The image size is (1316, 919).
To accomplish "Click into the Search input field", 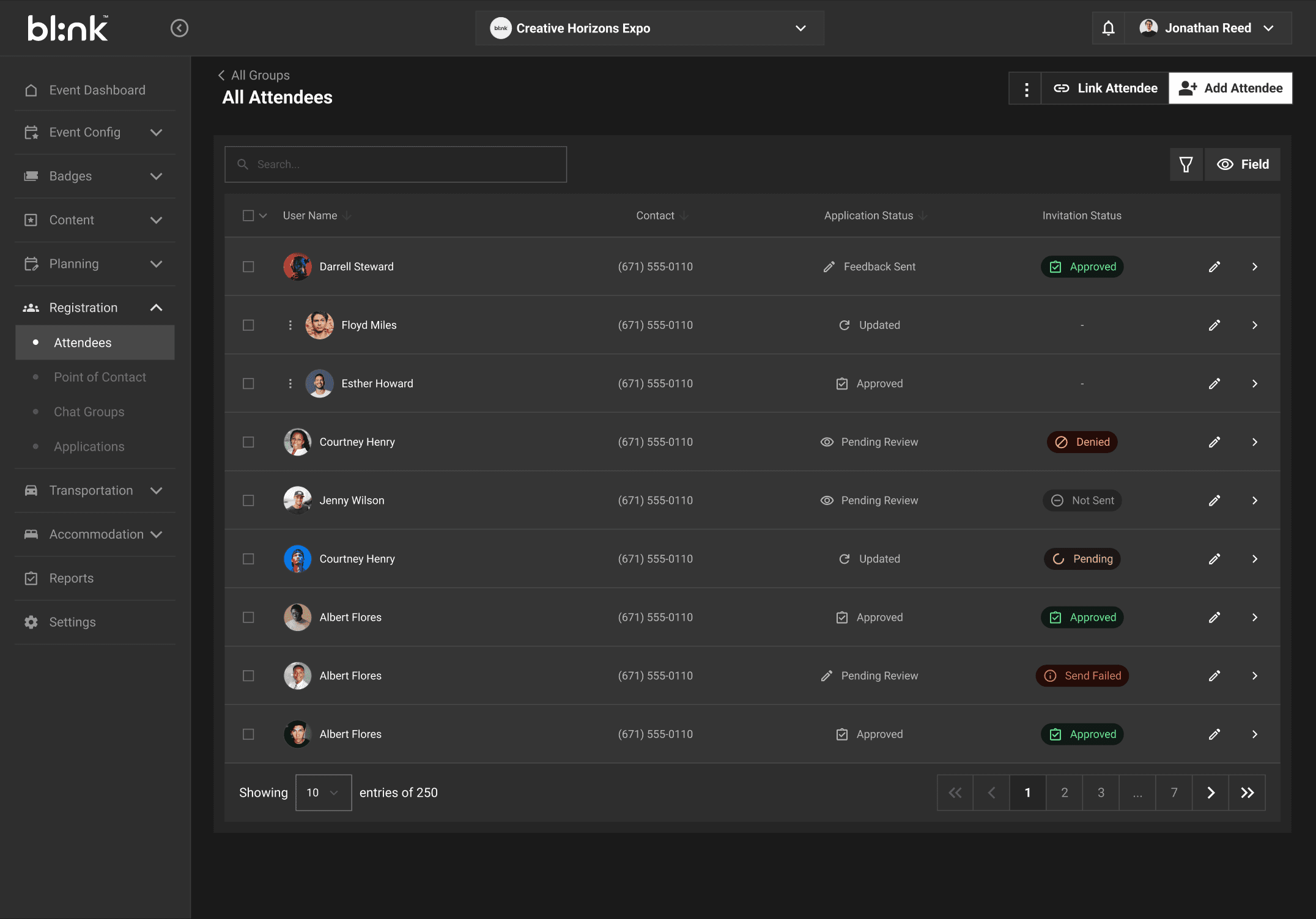I will 396,164.
